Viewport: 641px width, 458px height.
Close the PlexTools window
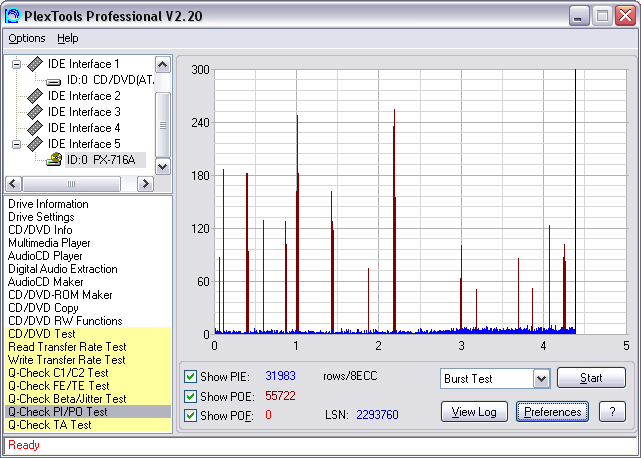[625, 16]
